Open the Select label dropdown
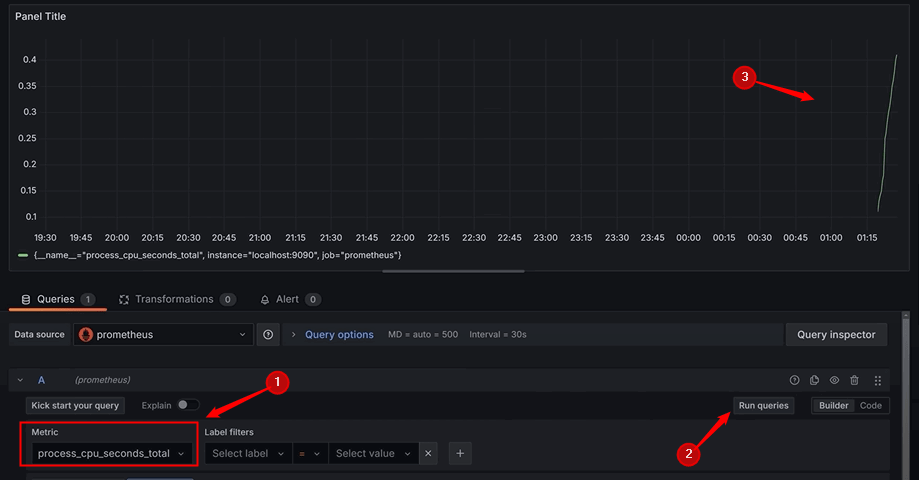The image size is (919, 480). (246, 453)
